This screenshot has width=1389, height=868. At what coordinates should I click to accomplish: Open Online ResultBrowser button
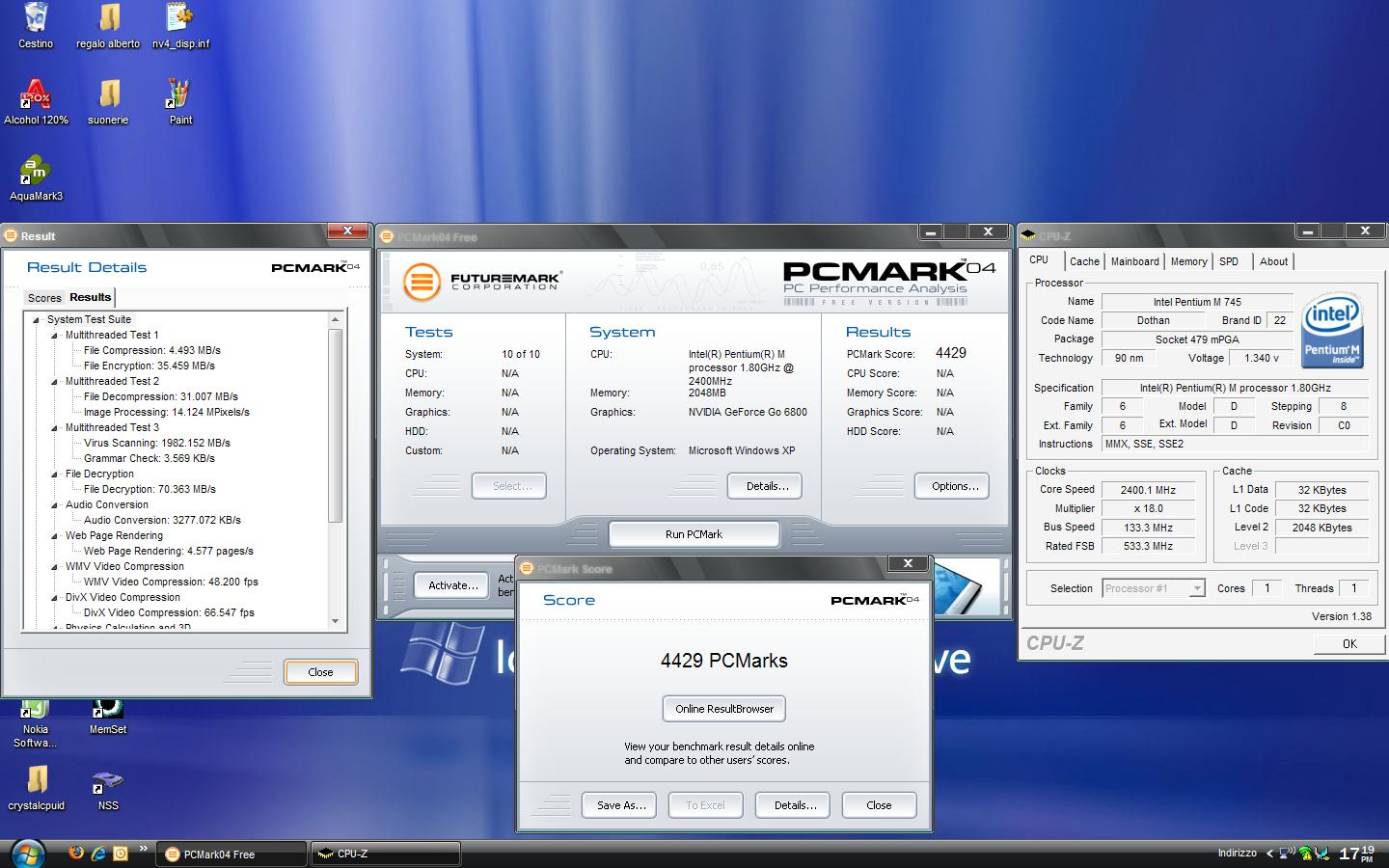pyautogui.click(x=724, y=709)
